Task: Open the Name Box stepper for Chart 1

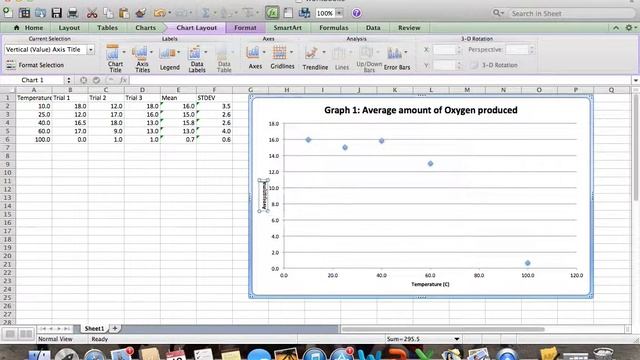Action: (69, 80)
